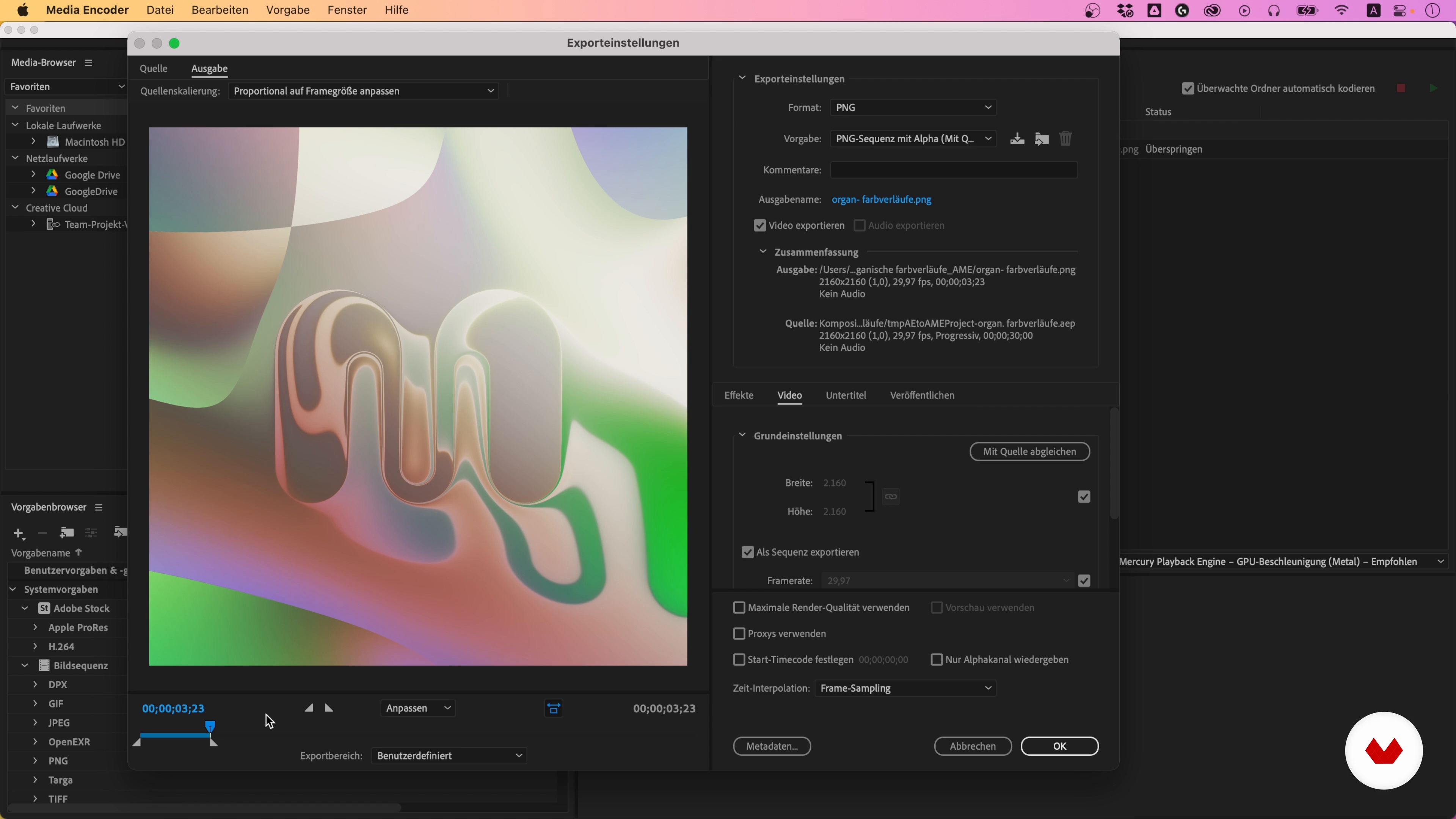This screenshot has height=819, width=1456.
Task: Click the Google Drive icon
Action: 52,175
